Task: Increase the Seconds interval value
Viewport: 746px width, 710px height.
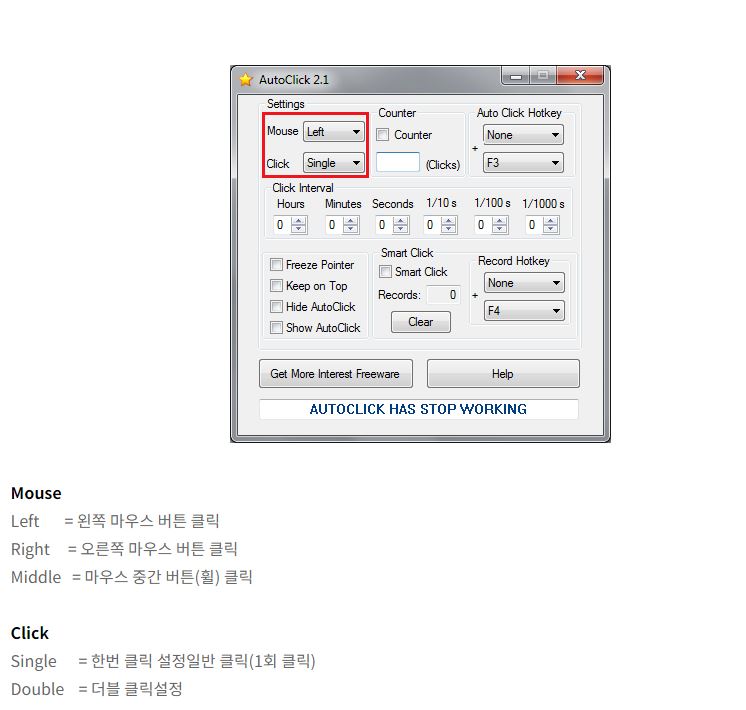Action: tap(401, 221)
